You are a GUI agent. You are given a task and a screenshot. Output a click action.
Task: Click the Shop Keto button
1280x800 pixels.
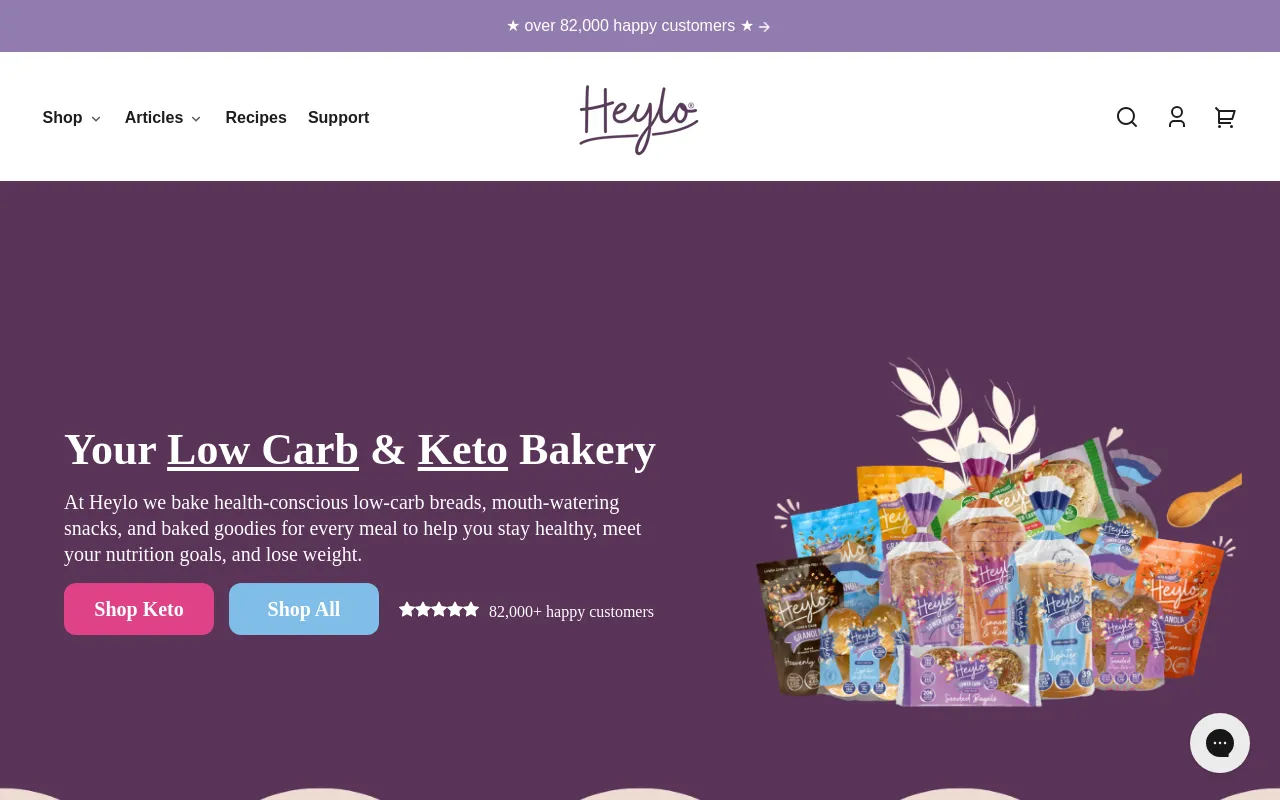click(x=139, y=609)
